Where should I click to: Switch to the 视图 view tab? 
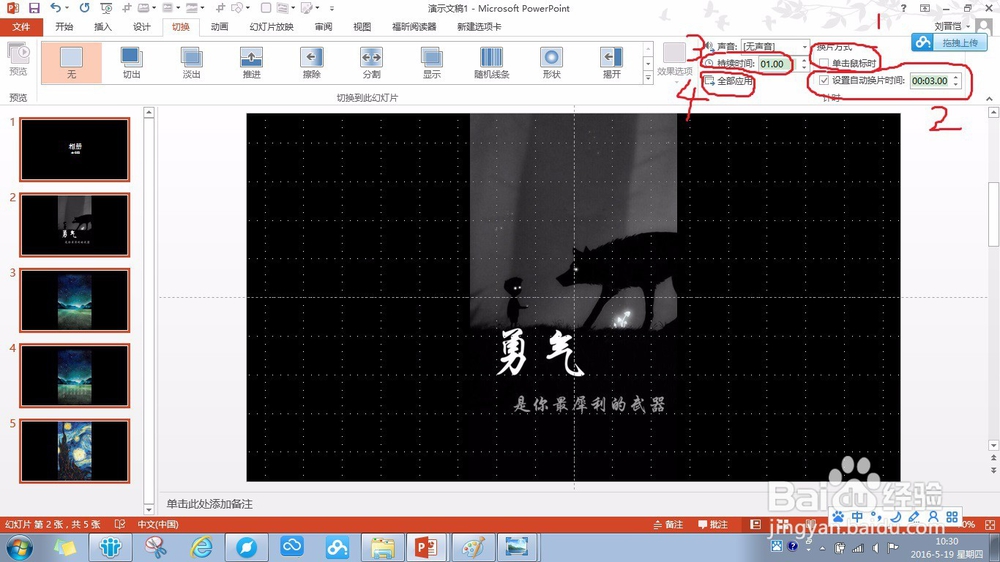362,27
